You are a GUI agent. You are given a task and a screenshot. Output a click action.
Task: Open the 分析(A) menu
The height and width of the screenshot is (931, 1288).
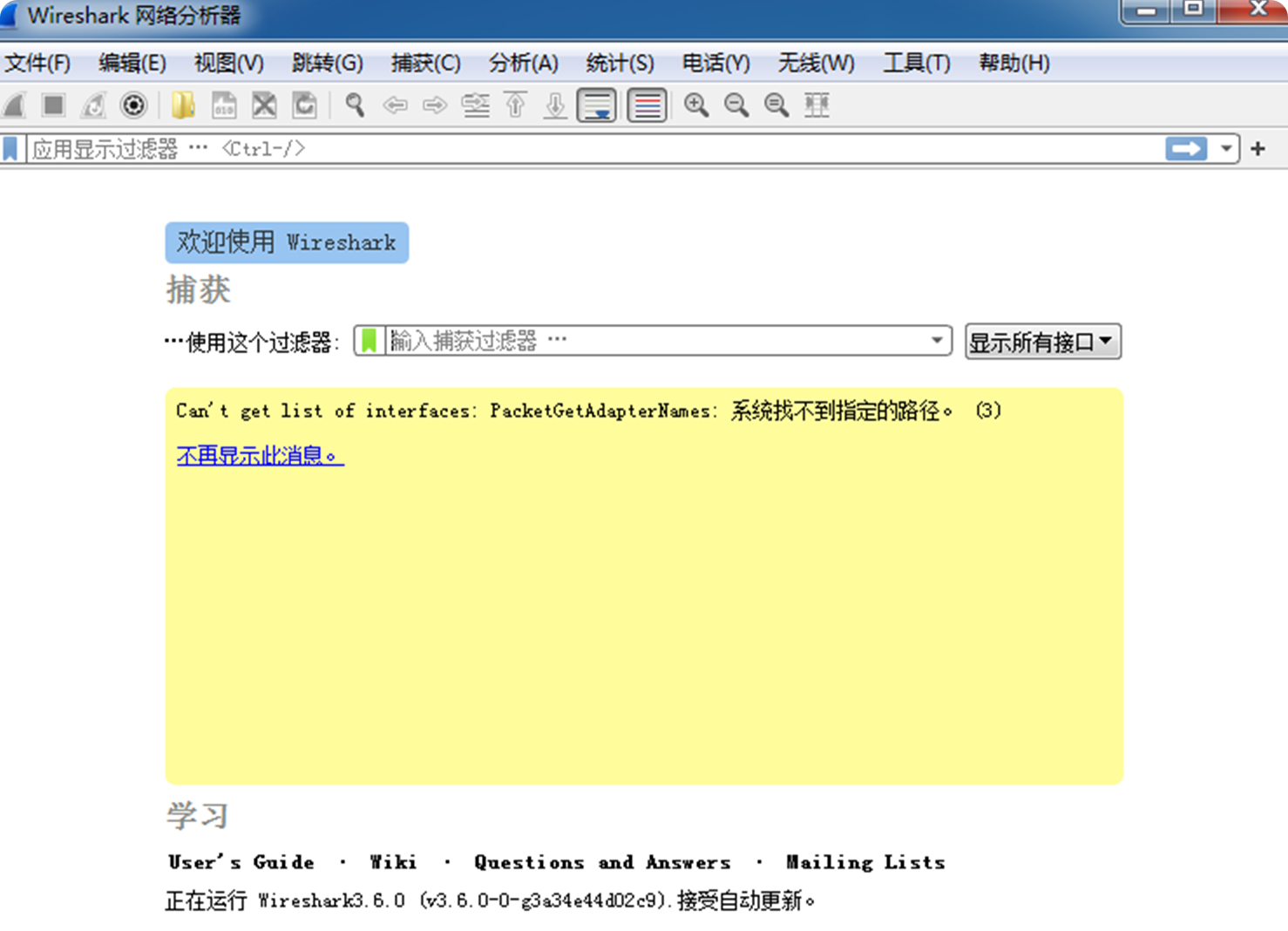point(523,63)
